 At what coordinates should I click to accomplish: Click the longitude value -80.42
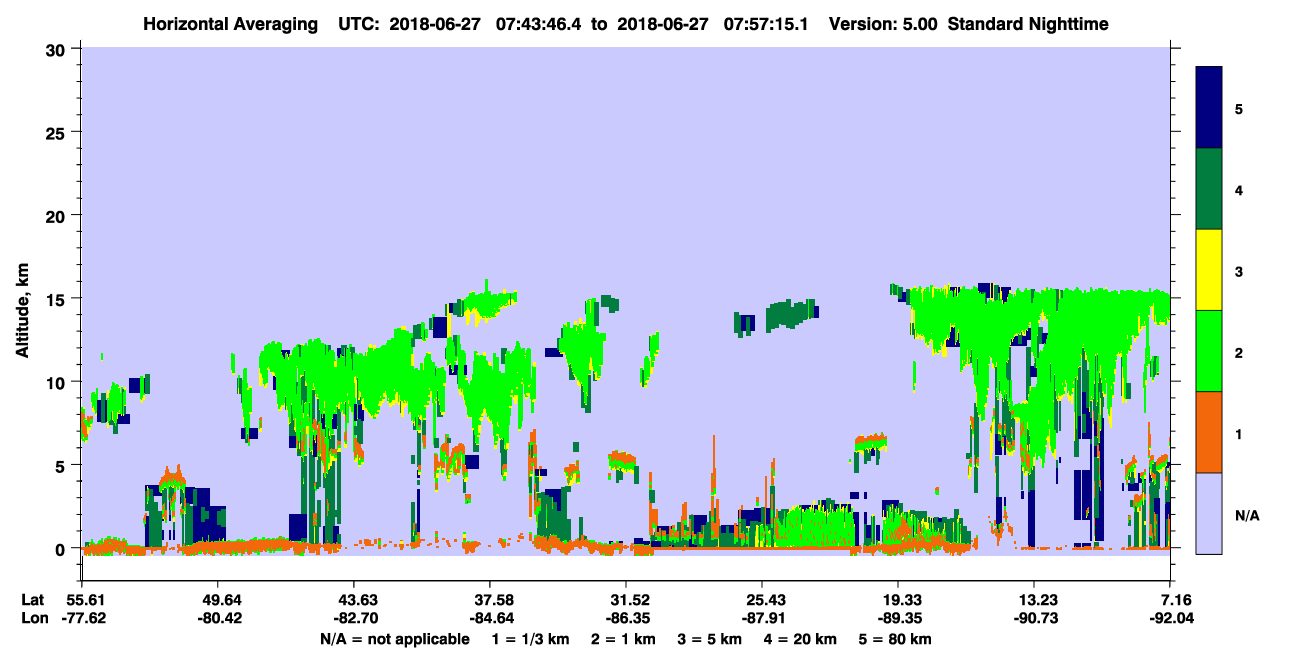pyautogui.click(x=218, y=618)
